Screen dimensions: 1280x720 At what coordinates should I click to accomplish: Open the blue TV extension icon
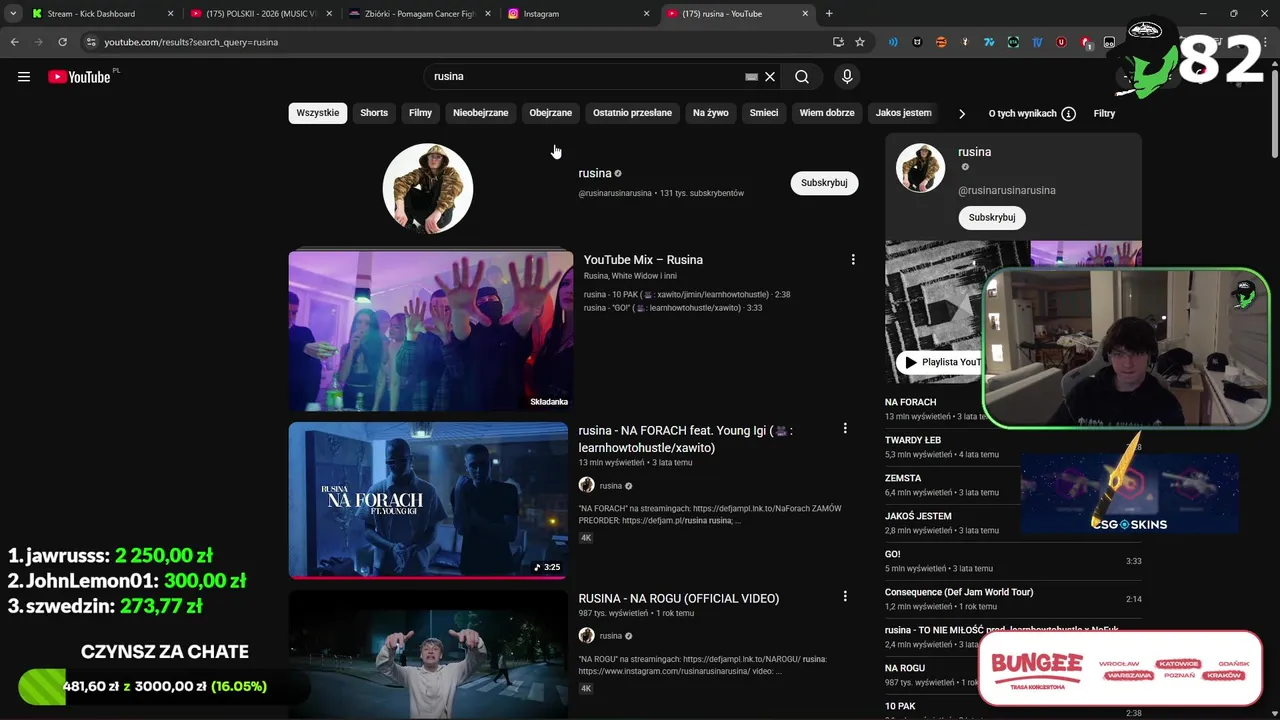point(1037,42)
